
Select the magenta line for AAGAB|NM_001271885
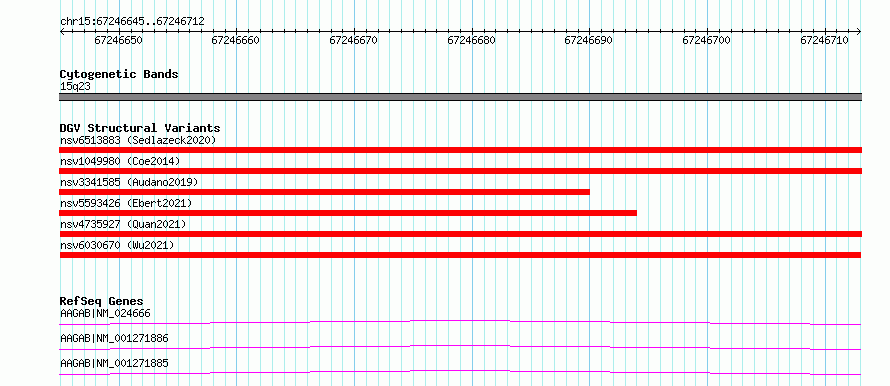(461, 372)
